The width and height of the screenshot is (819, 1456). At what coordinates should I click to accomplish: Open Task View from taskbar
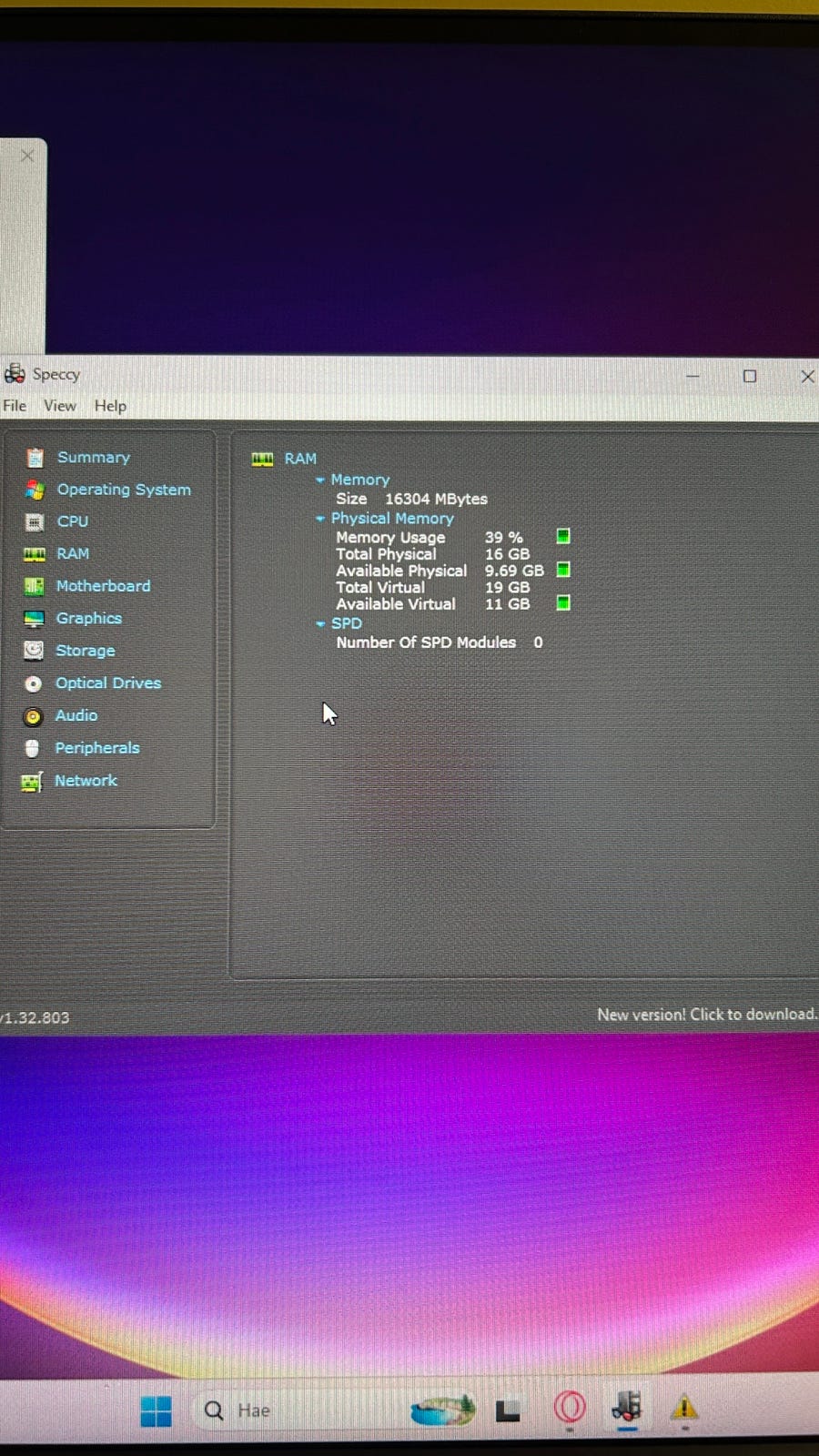point(508,1410)
